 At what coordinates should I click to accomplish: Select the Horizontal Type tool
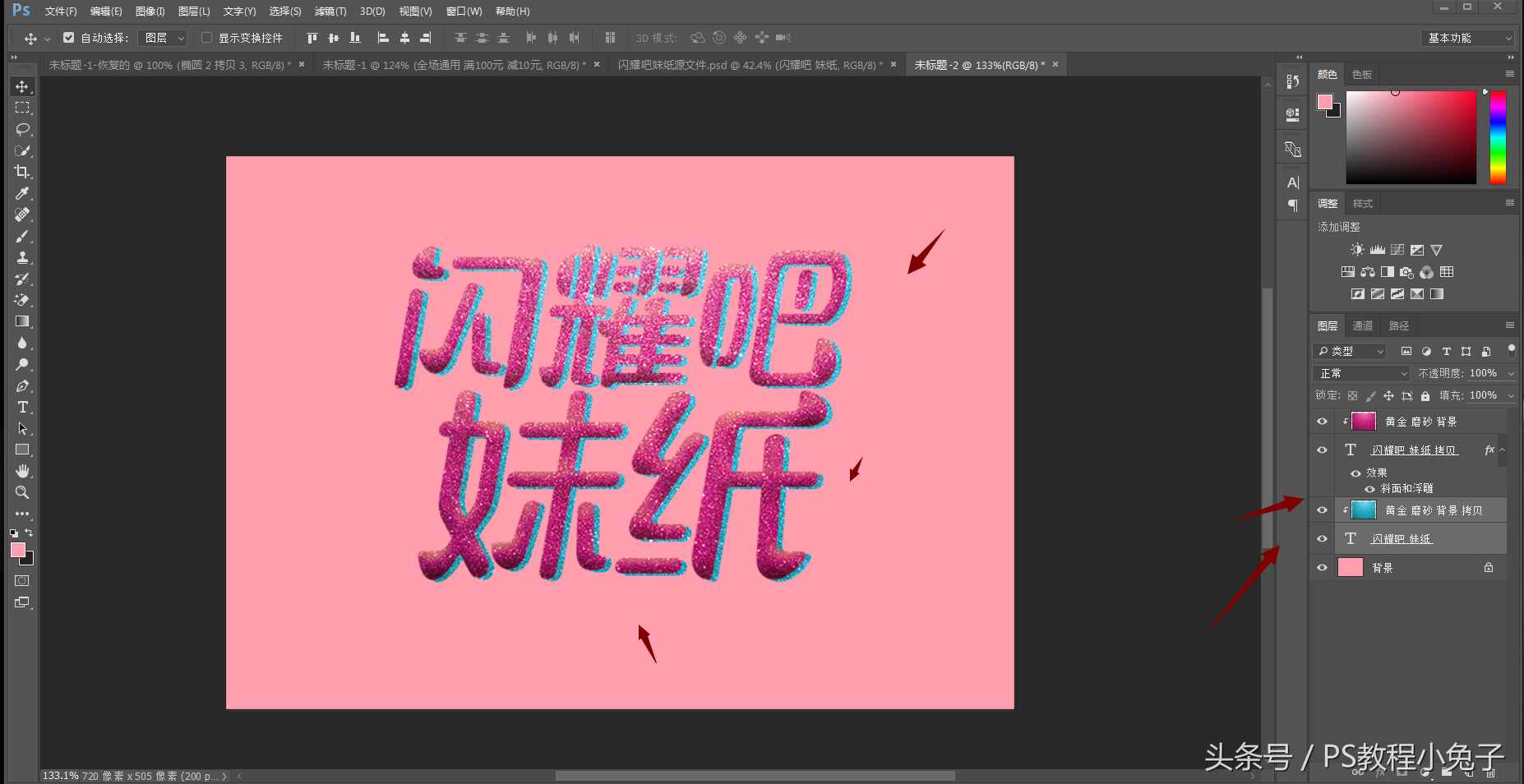tap(22, 407)
